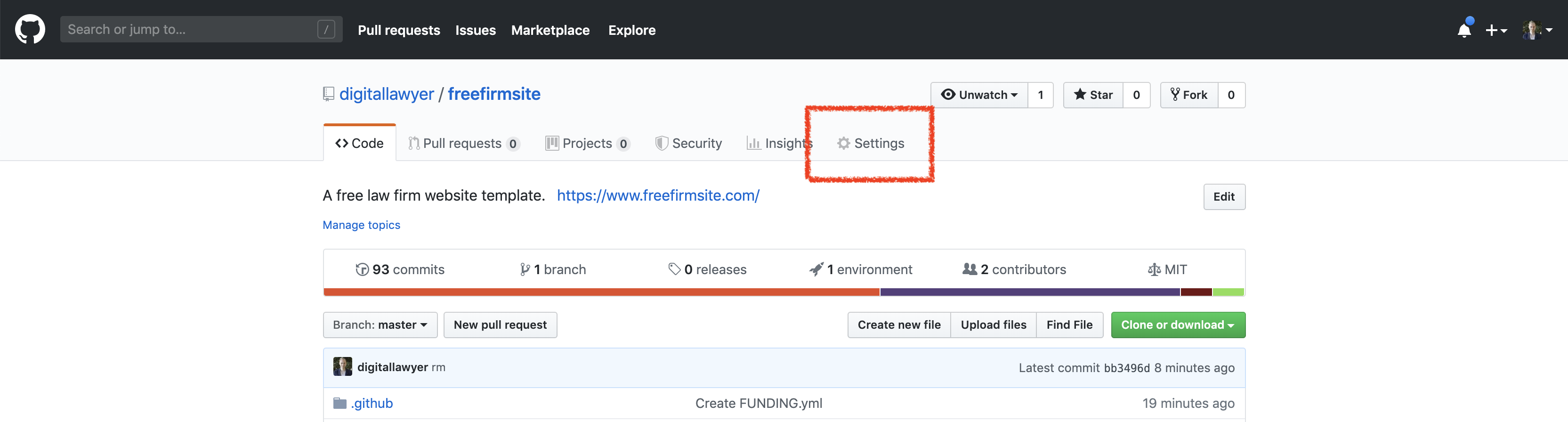Click Find File button
This screenshot has width=1568, height=422.
[1069, 325]
